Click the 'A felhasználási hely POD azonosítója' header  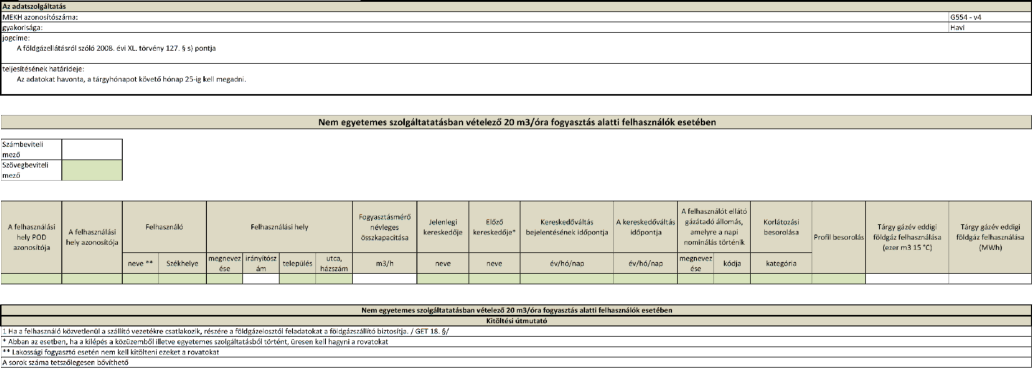pyautogui.click(x=31, y=237)
